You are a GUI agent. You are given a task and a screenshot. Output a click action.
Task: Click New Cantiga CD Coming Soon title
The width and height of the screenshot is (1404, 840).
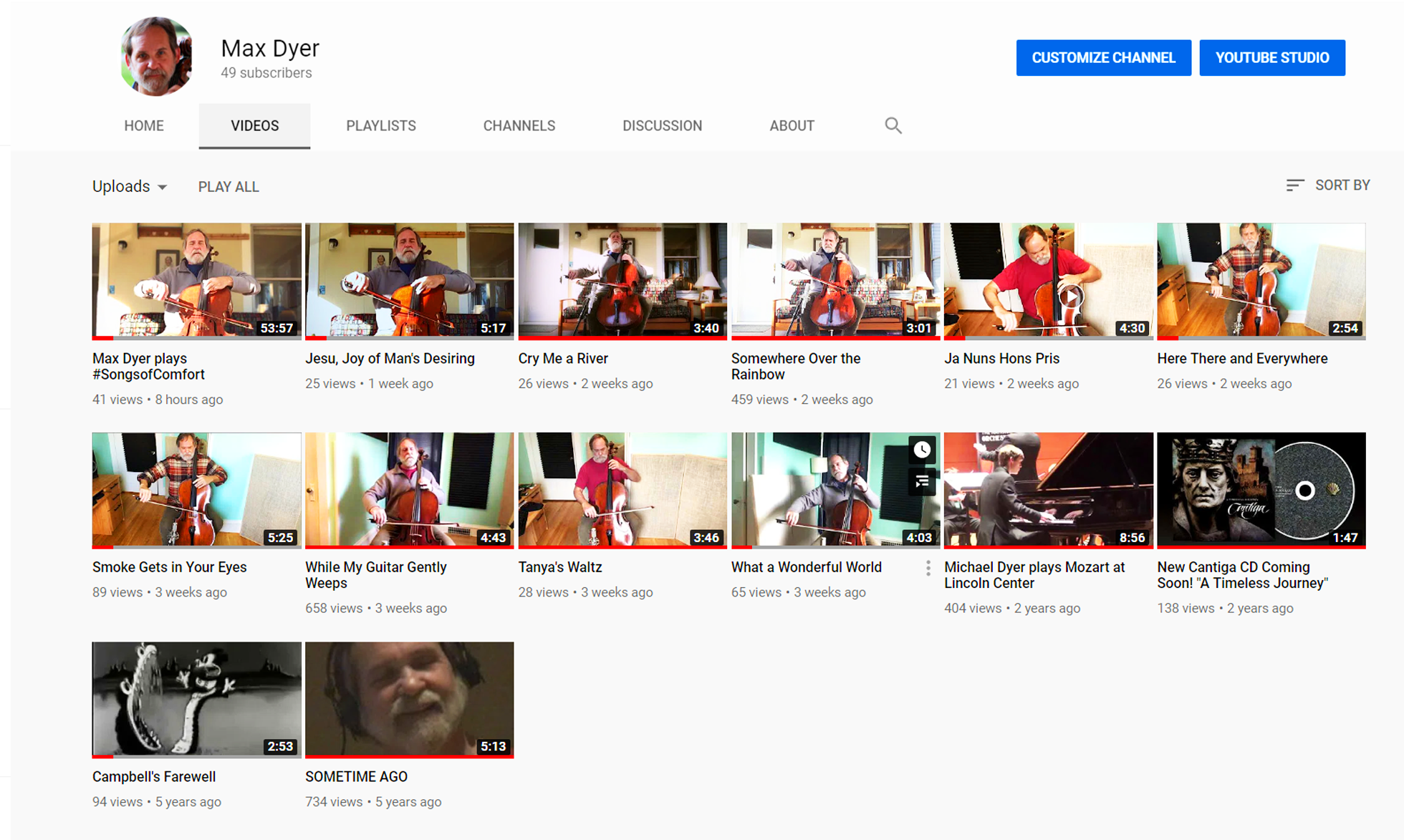point(1243,575)
